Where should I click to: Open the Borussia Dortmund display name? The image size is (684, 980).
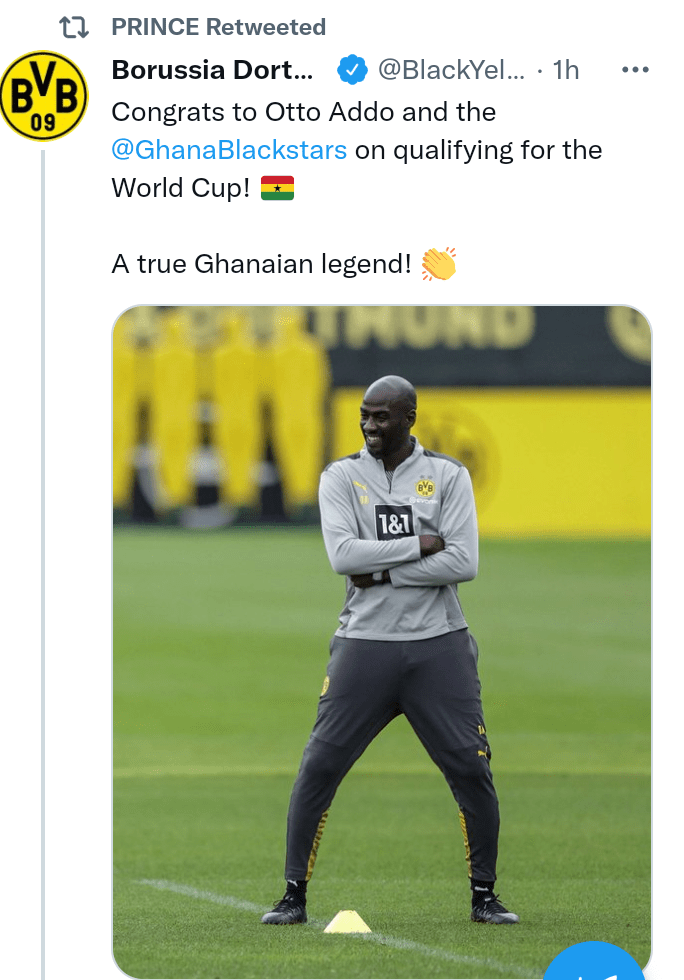tap(213, 70)
